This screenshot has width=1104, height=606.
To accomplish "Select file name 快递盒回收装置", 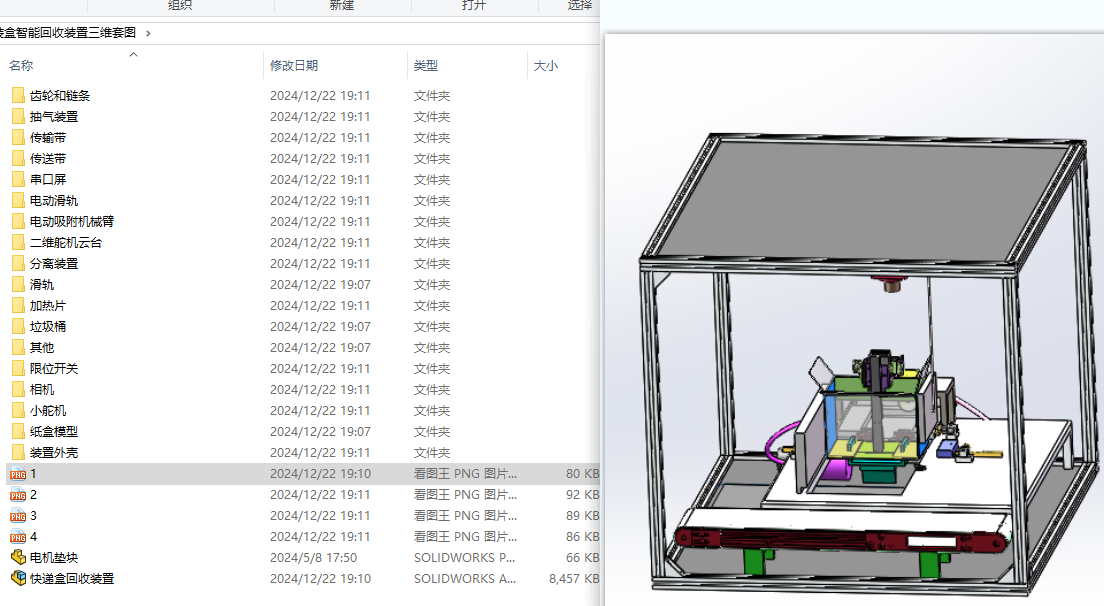I will coord(72,579).
